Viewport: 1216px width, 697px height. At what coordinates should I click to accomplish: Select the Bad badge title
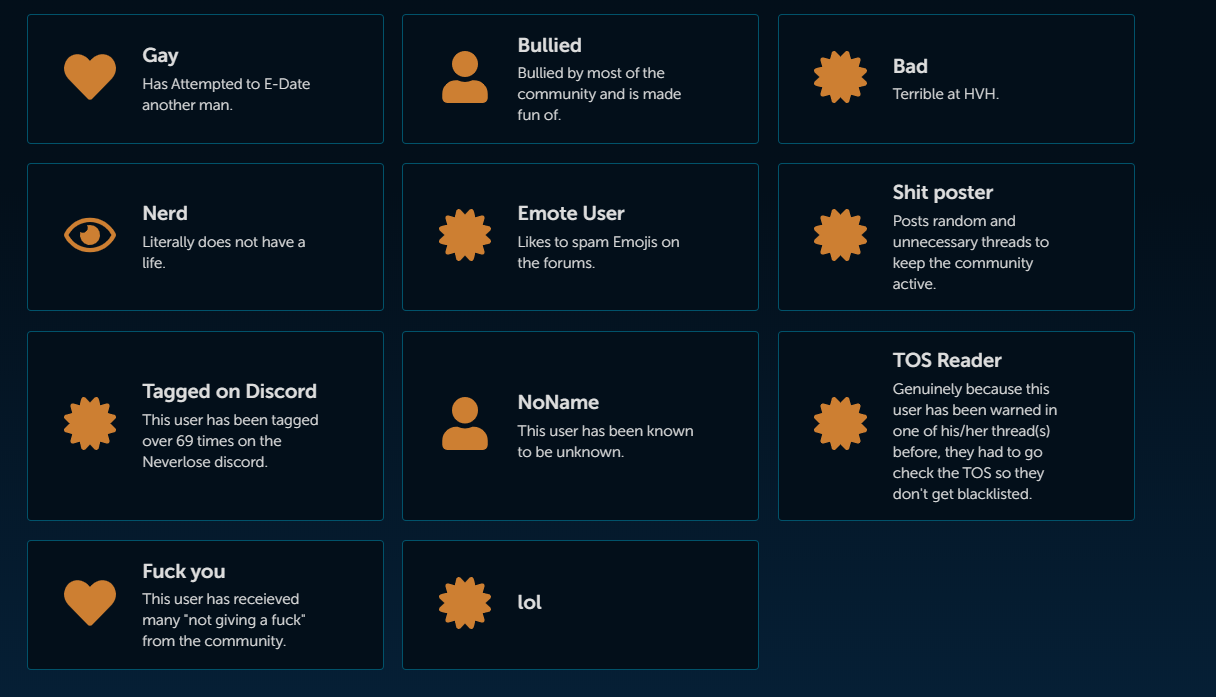[910, 66]
